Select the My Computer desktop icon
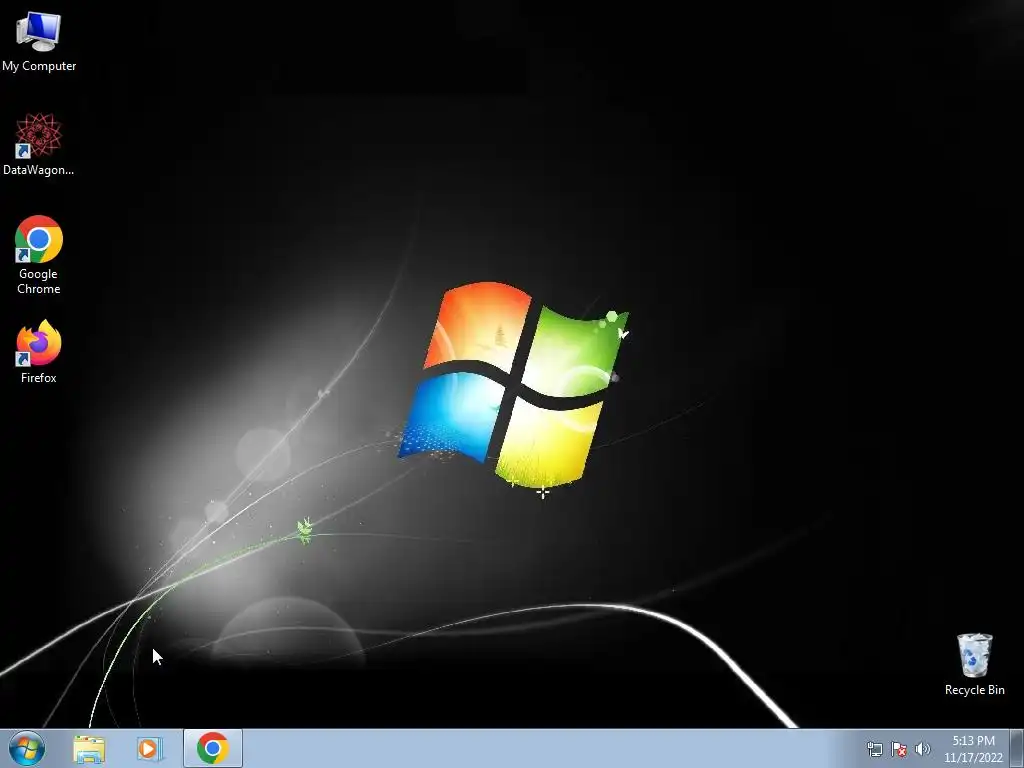 coord(39,40)
